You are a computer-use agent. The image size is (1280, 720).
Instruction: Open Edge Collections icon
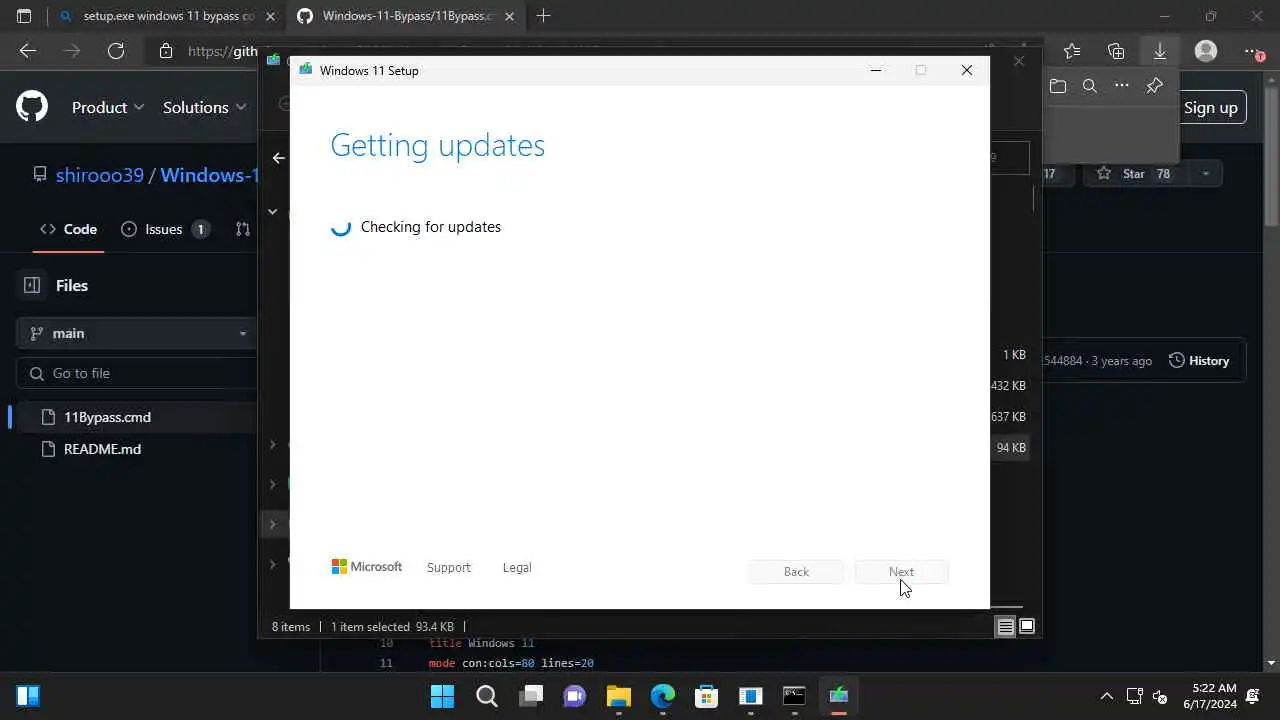pyautogui.click(x=1116, y=51)
